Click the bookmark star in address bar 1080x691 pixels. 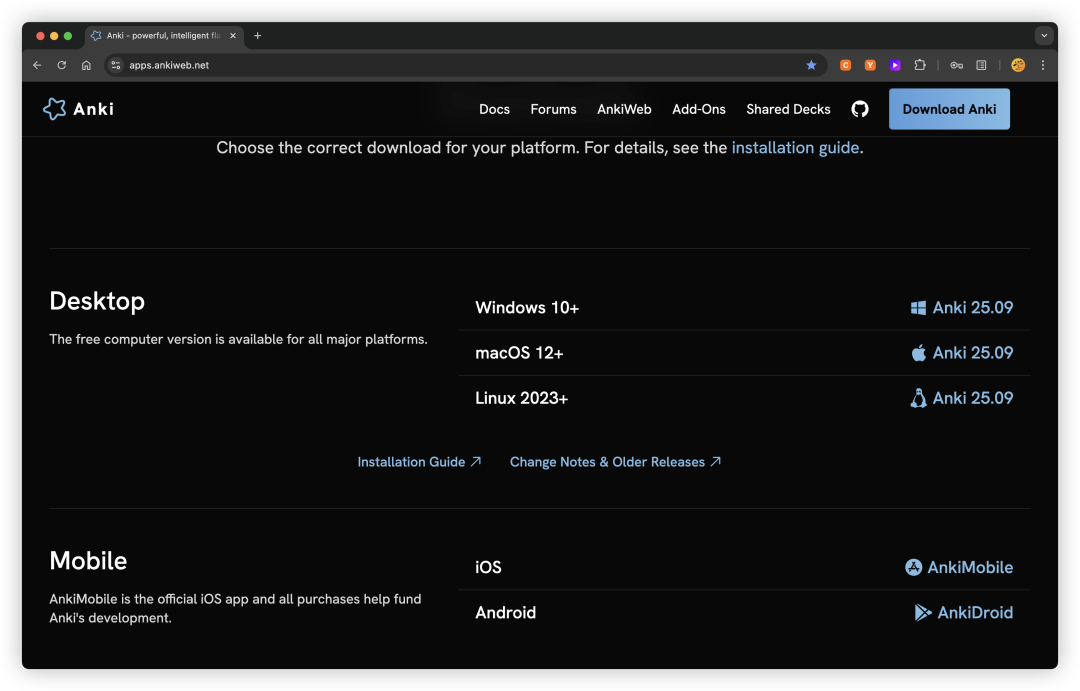click(x=811, y=65)
